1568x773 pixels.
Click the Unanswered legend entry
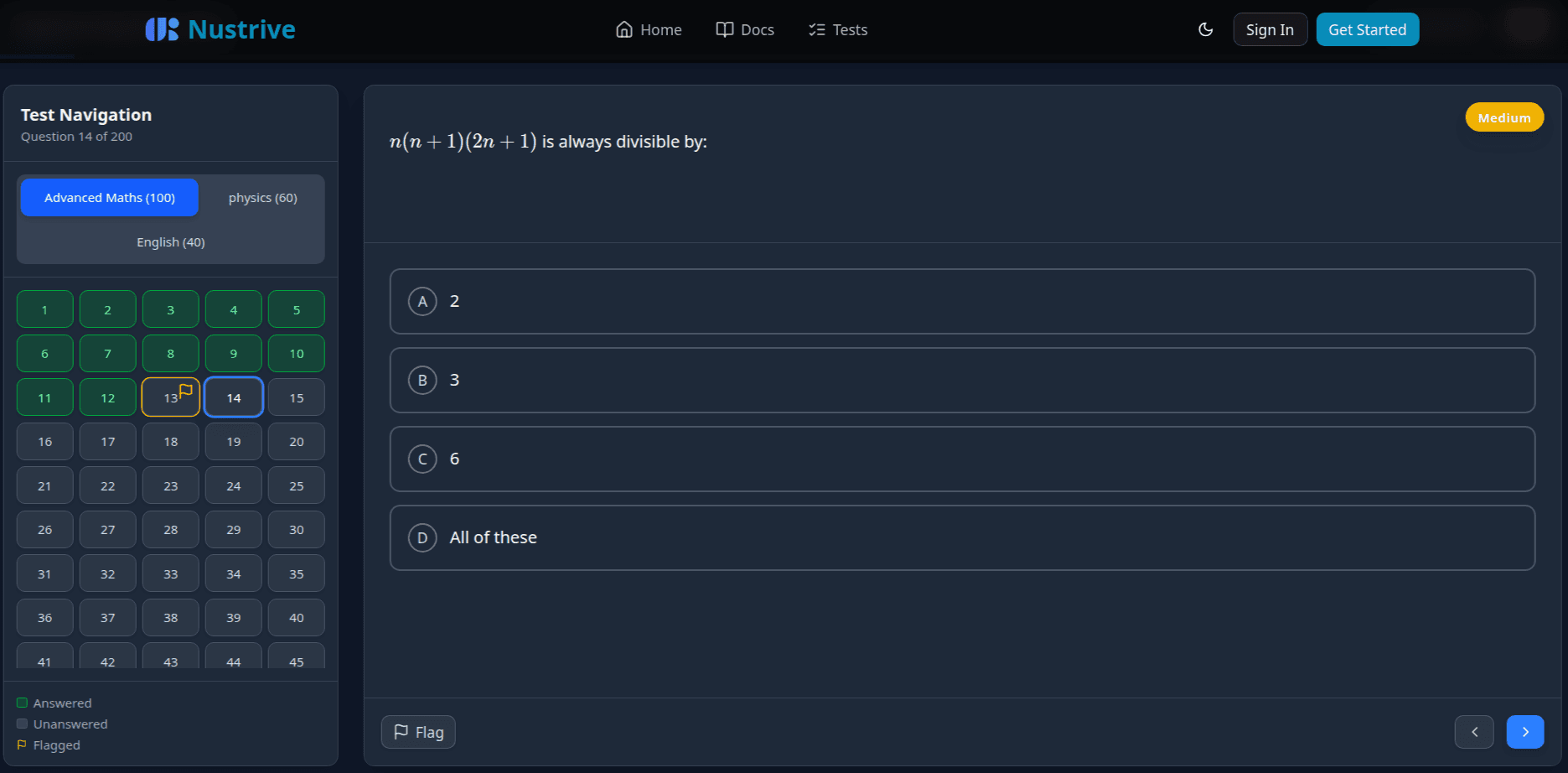62,724
